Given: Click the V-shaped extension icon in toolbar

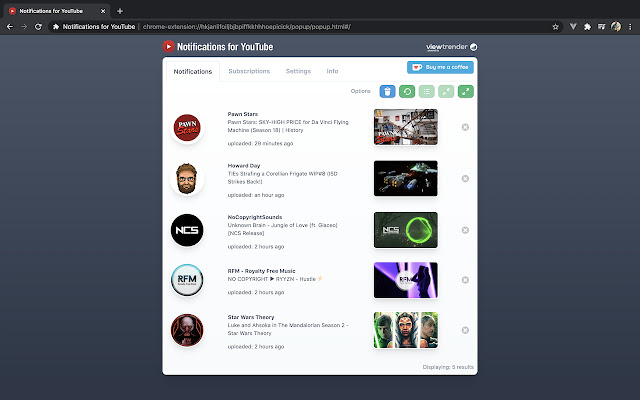Looking at the screenshot, I should pyautogui.click(x=573, y=27).
